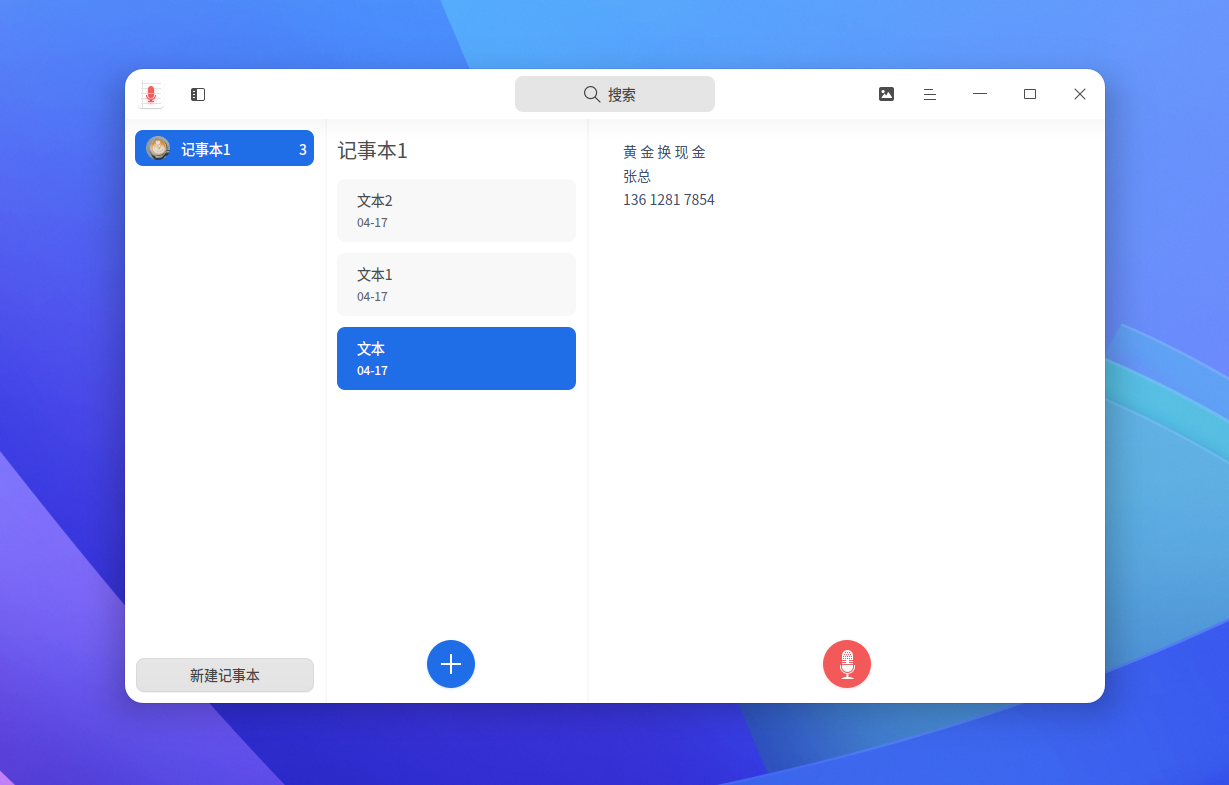1229x785 pixels.
Task: Click the phone number 136 1281 7854
Action: [668, 200]
